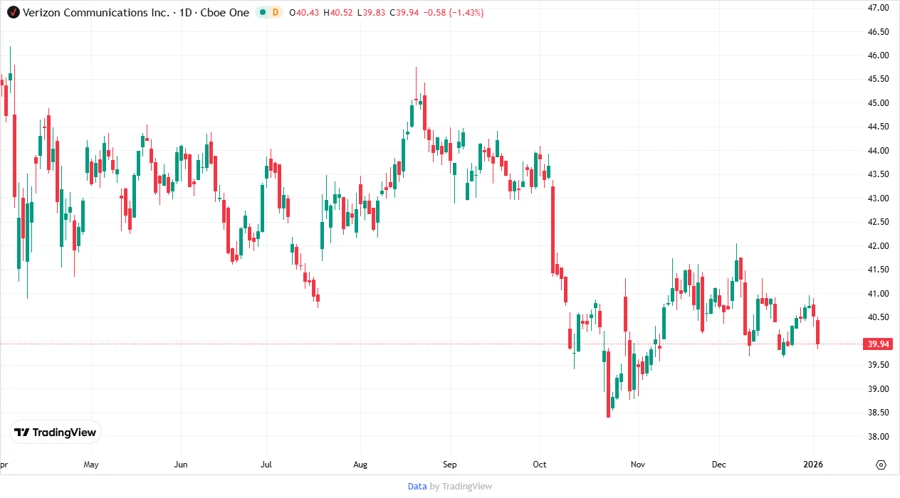Image resolution: width=900 pixels, height=498 pixels.
Task: Click the Oct label on time axis
Action: tap(539, 464)
